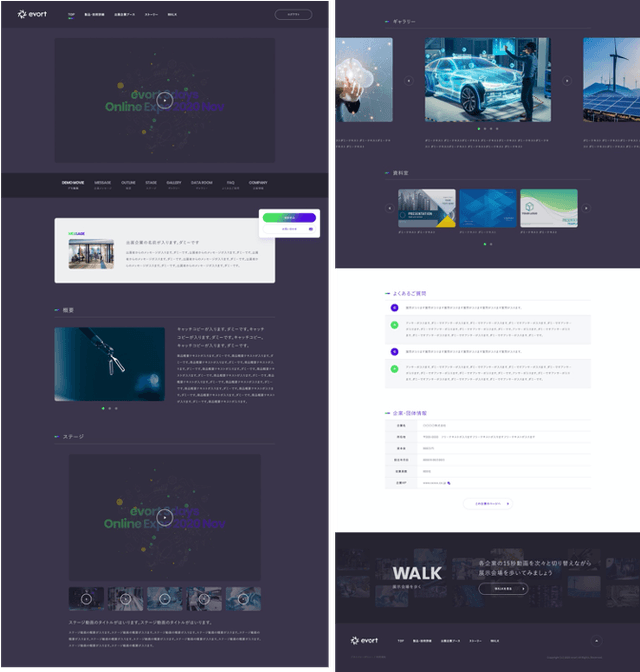Click the green-purple gradient floating button
The image size is (640, 672).
pyautogui.click(x=289, y=216)
